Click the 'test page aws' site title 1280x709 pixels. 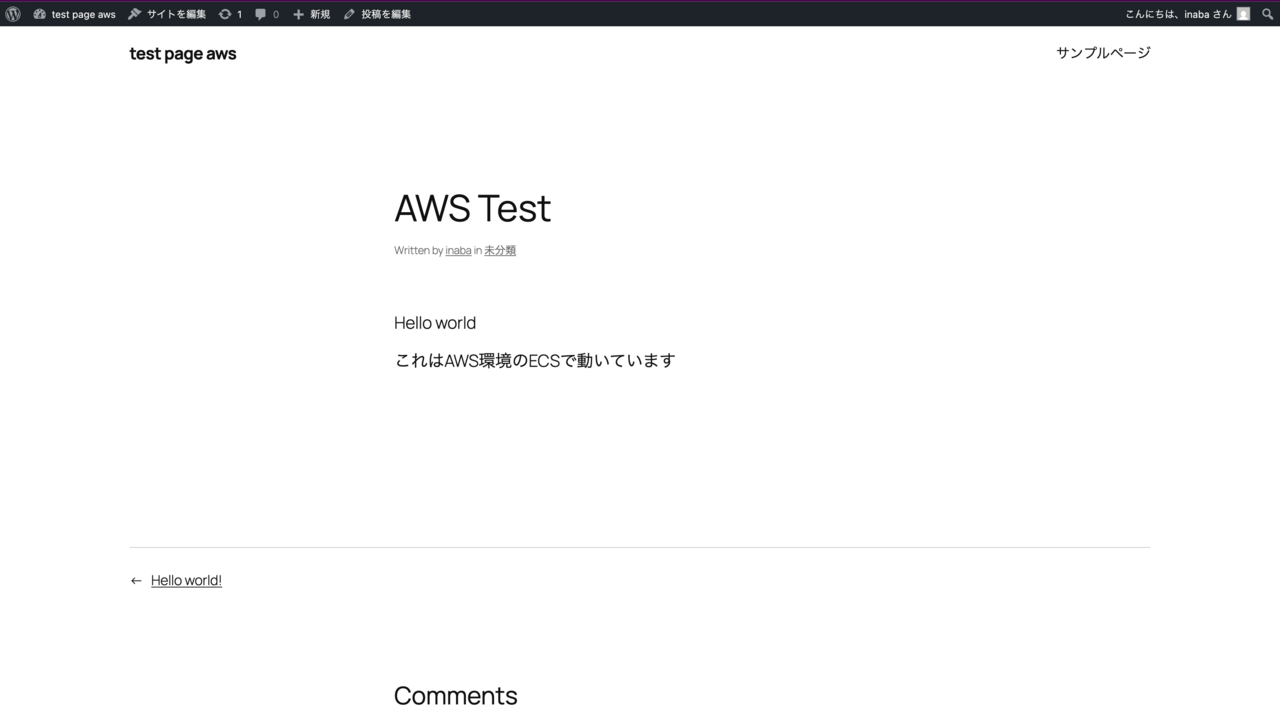pyautogui.click(x=183, y=54)
